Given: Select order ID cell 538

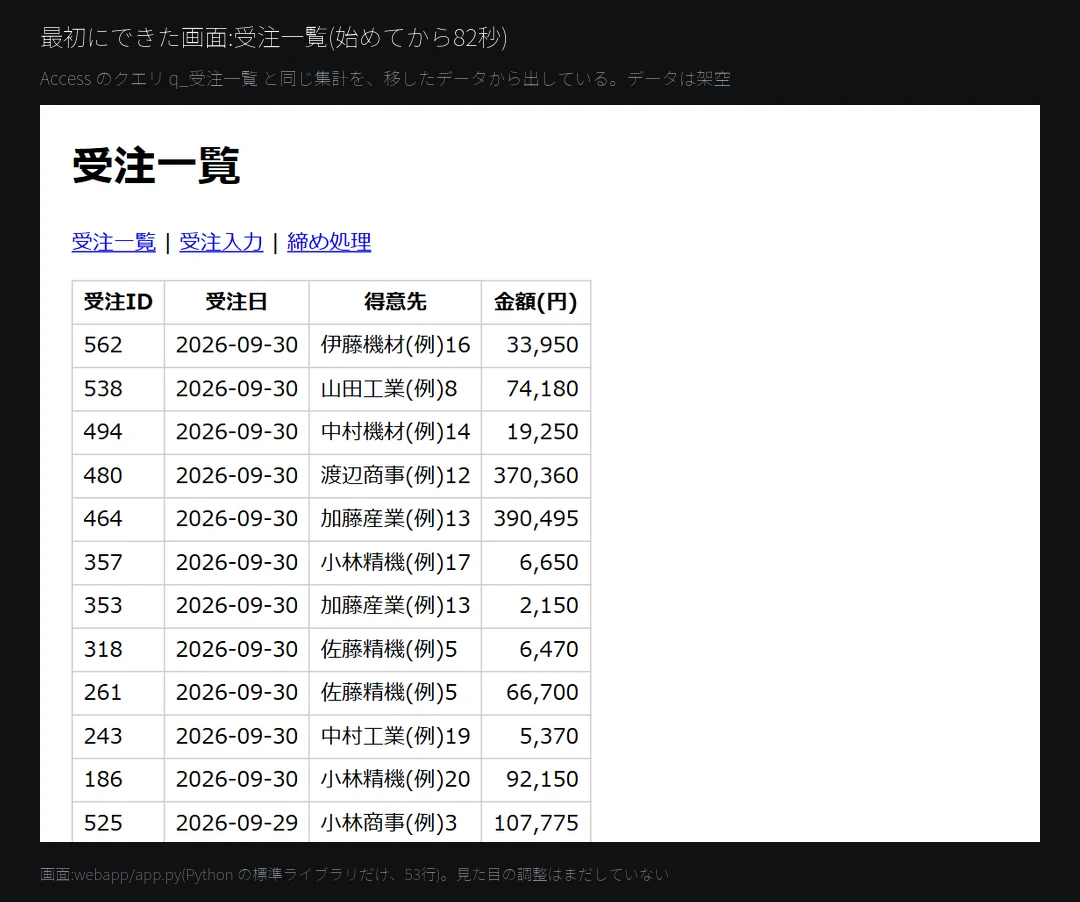Looking at the screenshot, I should tap(118, 388).
